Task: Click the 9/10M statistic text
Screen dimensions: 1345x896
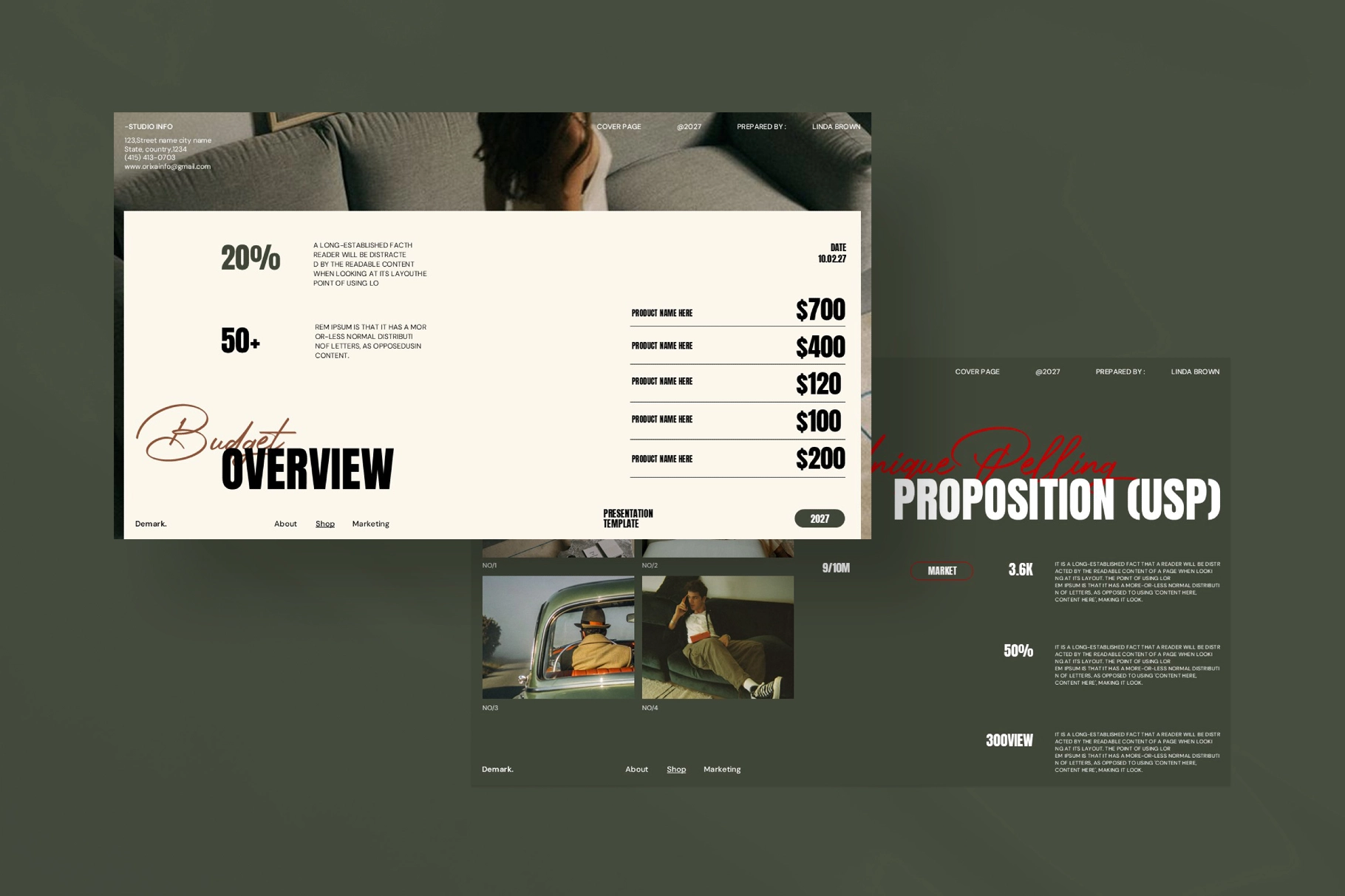Action: 834,568
